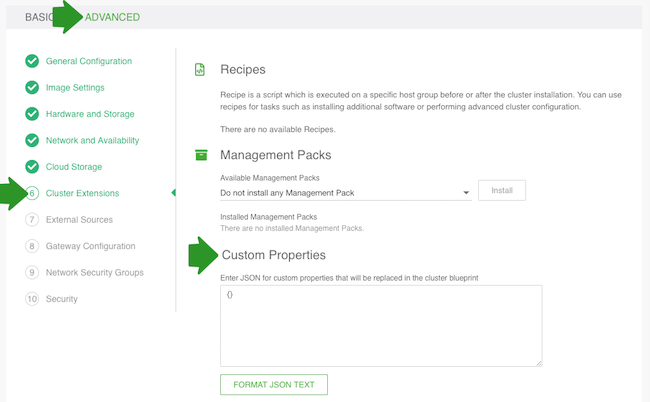Image resolution: width=650 pixels, height=402 pixels.
Task: Click the Cloud Storage checkmark icon
Action: tap(32, 167)
